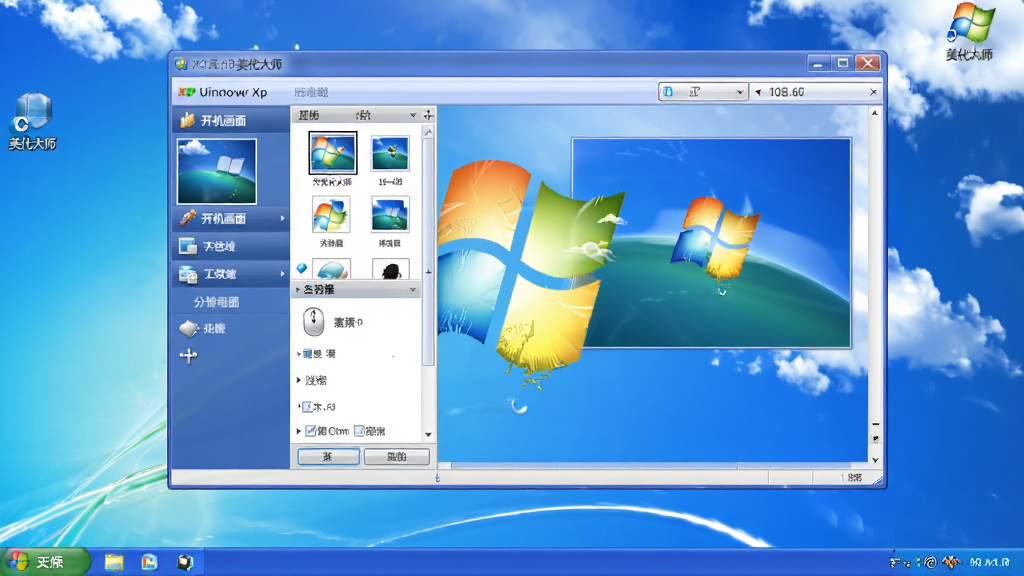The height and width of the screenshot is (576, 1024).
Task: Click the percentage readout in status bar
Action: click(x=851, y=478)
